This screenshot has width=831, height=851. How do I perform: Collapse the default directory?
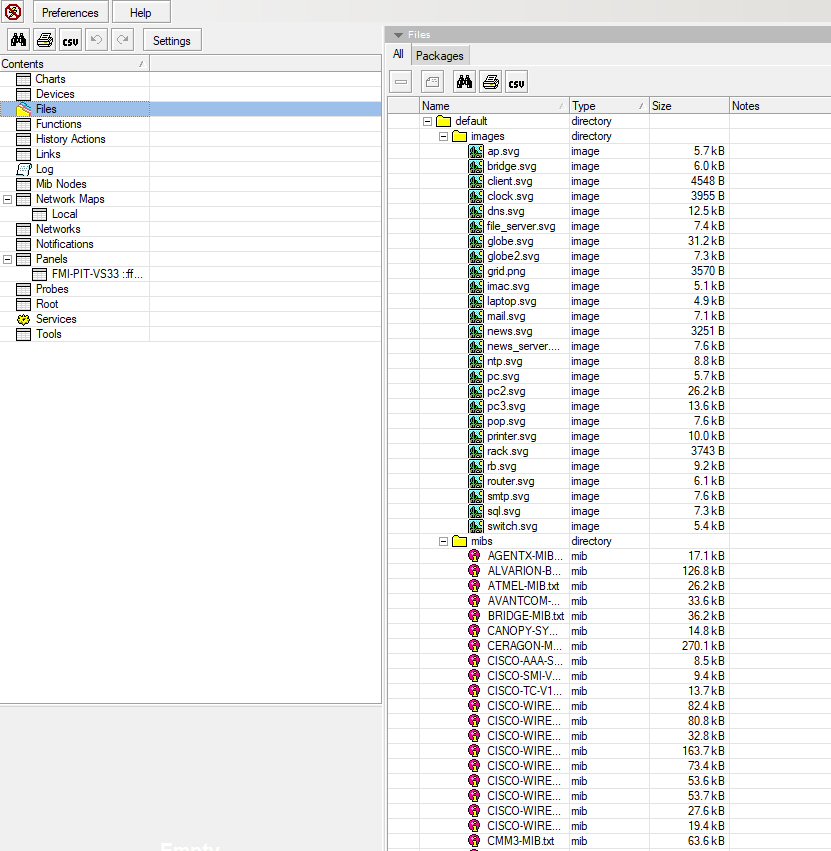click(428, 122)
